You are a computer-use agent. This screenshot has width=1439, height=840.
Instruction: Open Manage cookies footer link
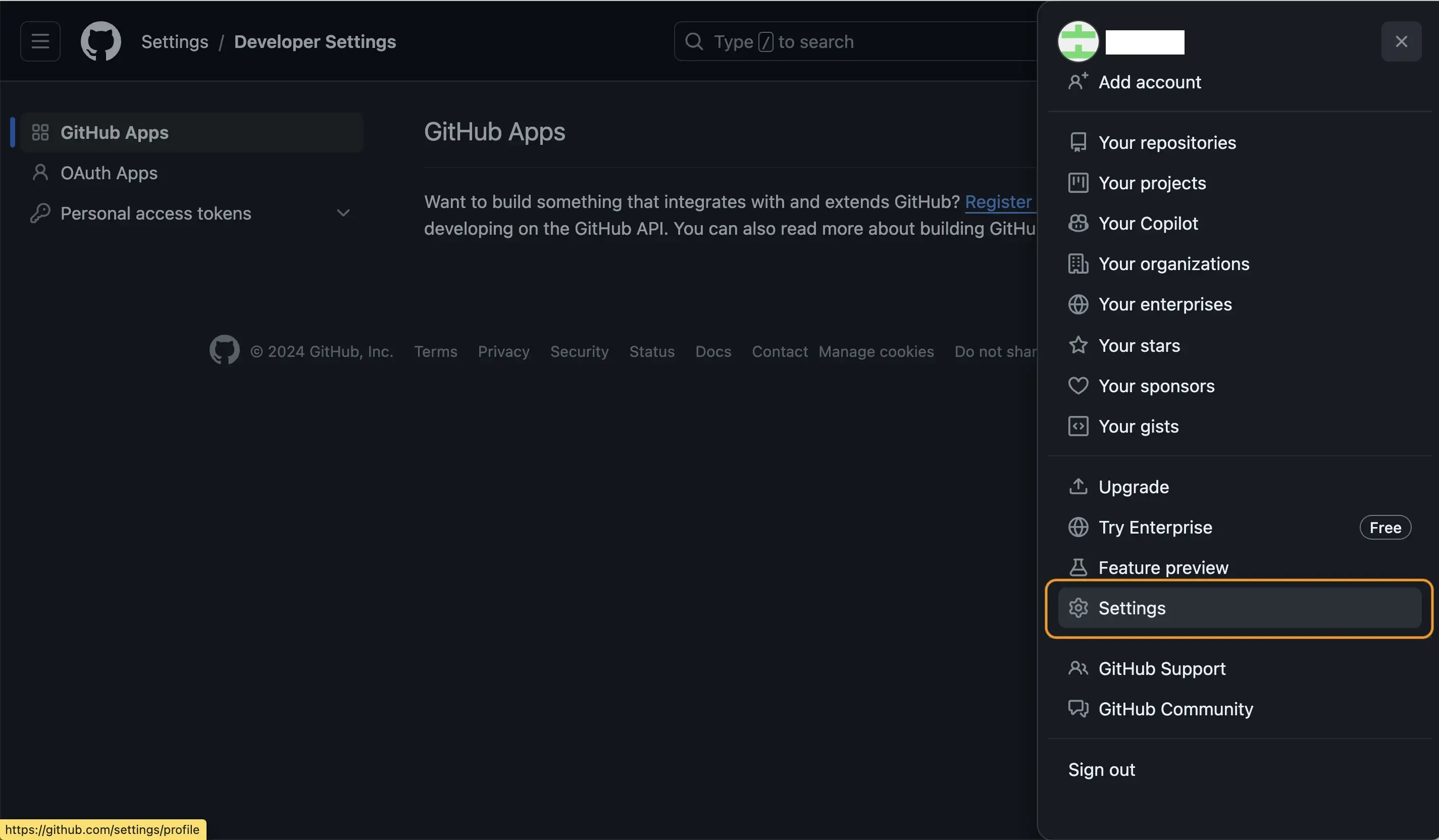pos(876,351)
